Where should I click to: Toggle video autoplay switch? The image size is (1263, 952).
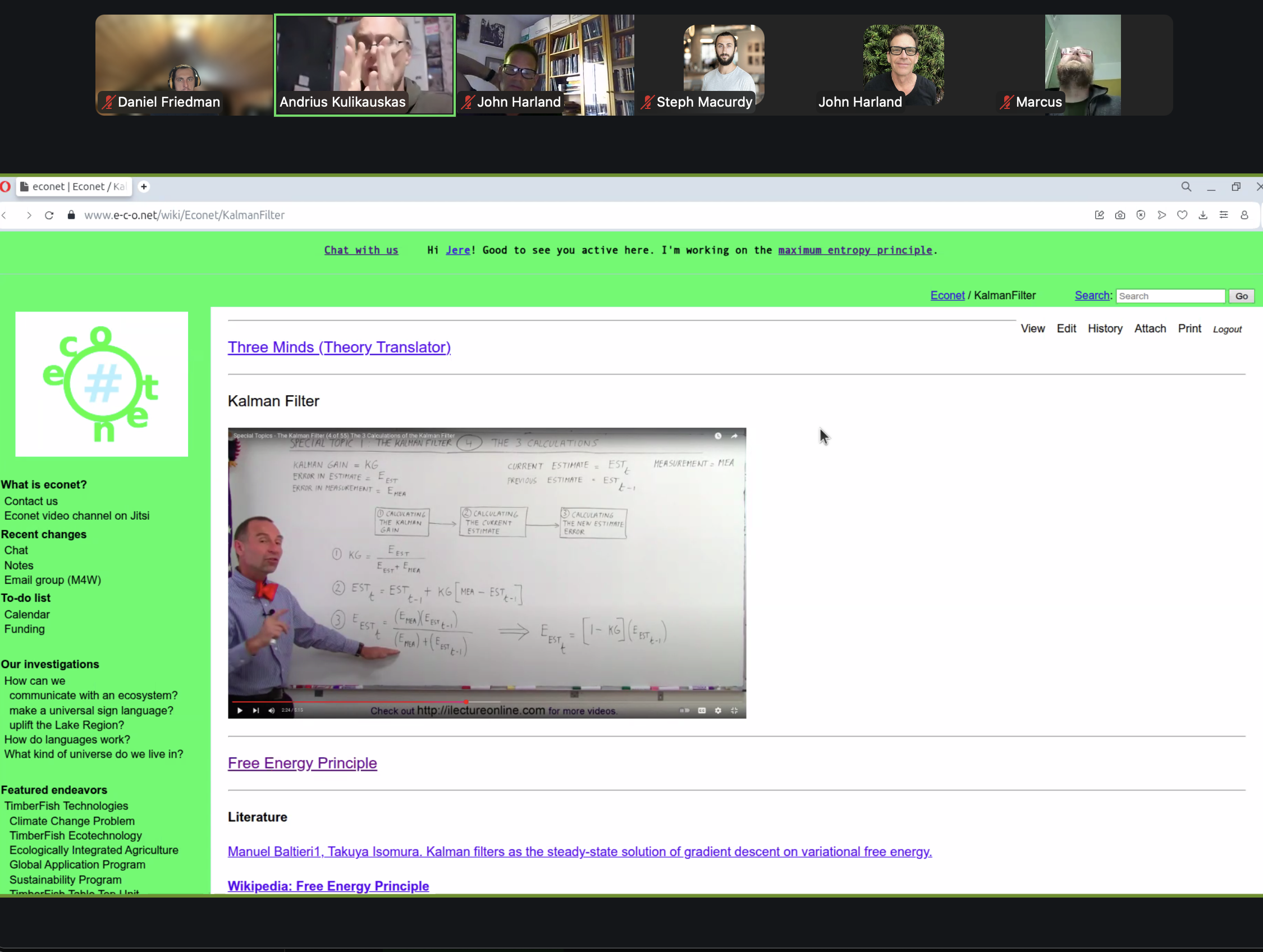684,711
